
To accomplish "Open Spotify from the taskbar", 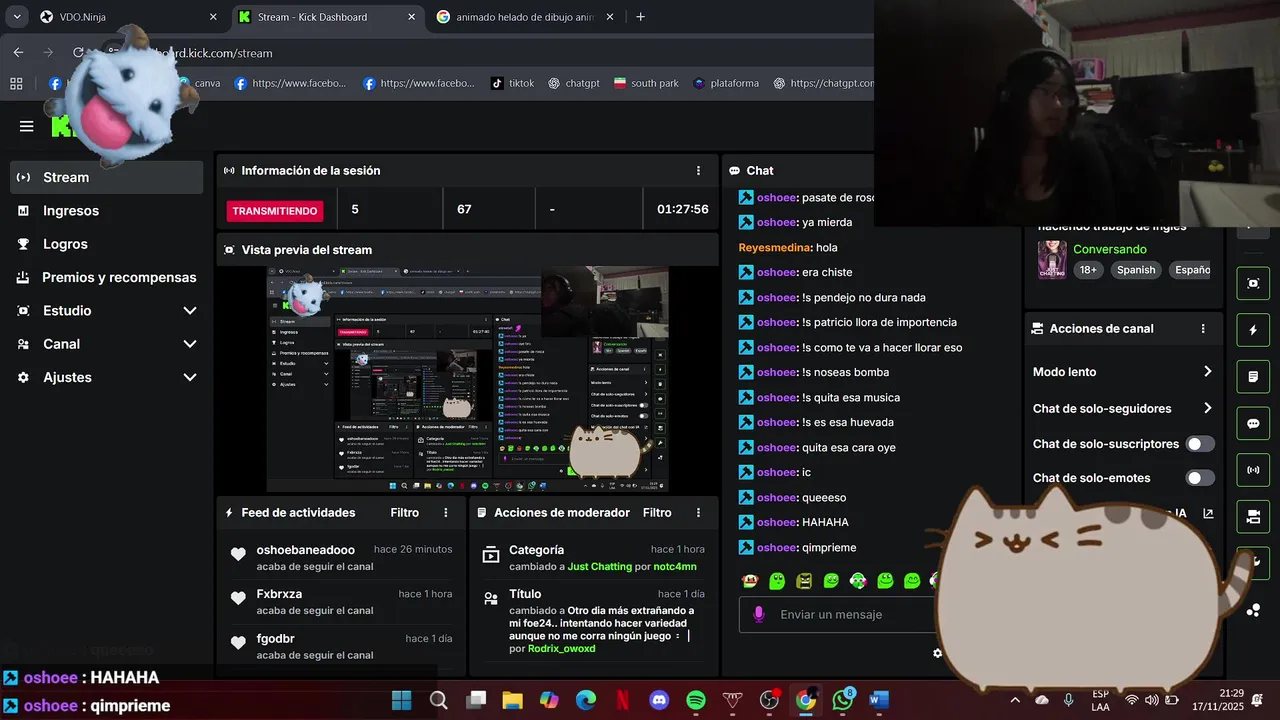I will (x=696, y=700).
